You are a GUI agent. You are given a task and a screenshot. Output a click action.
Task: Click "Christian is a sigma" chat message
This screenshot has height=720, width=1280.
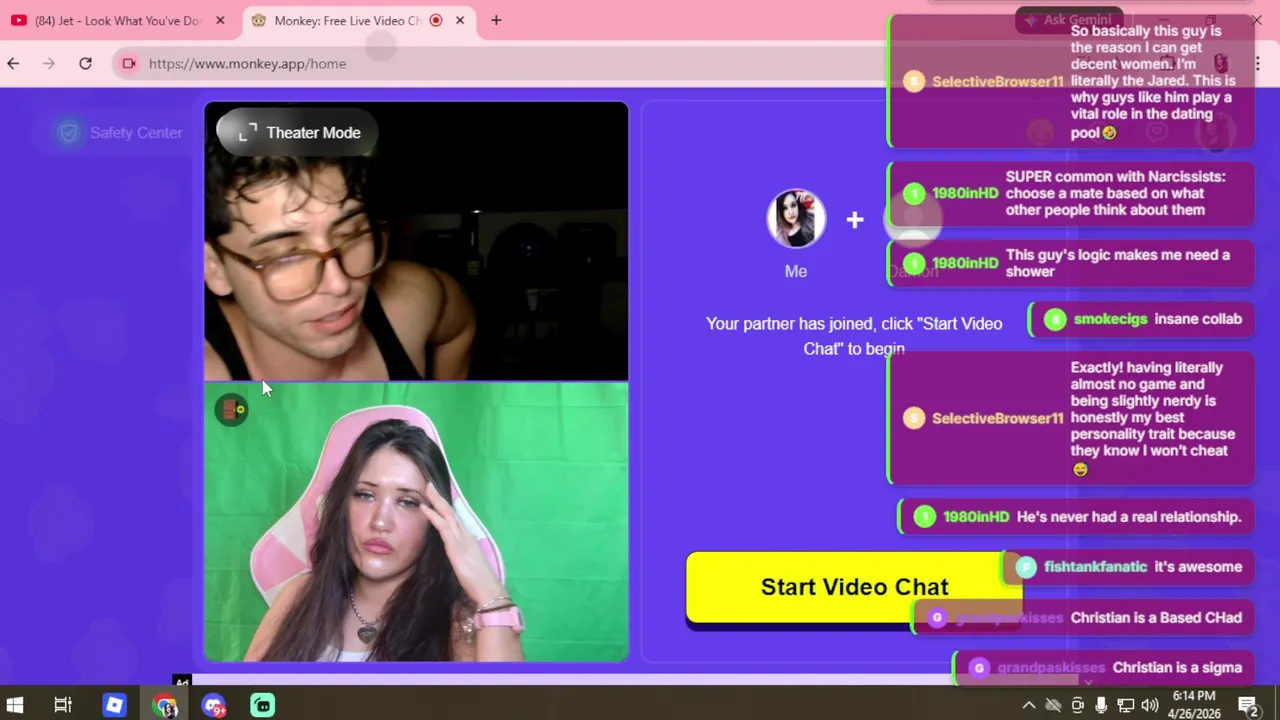coord(1105,668)
